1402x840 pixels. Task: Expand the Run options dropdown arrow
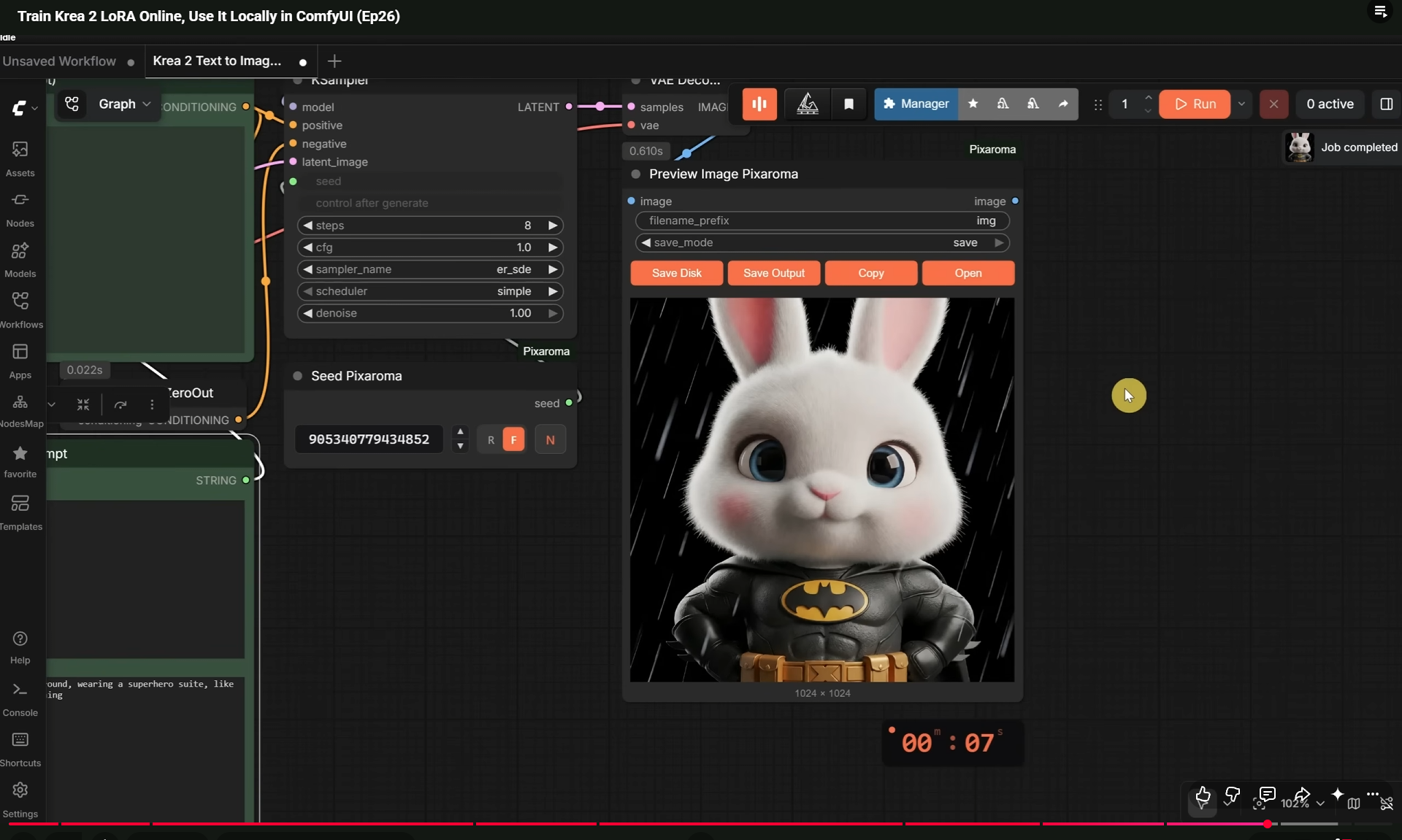1241,104
